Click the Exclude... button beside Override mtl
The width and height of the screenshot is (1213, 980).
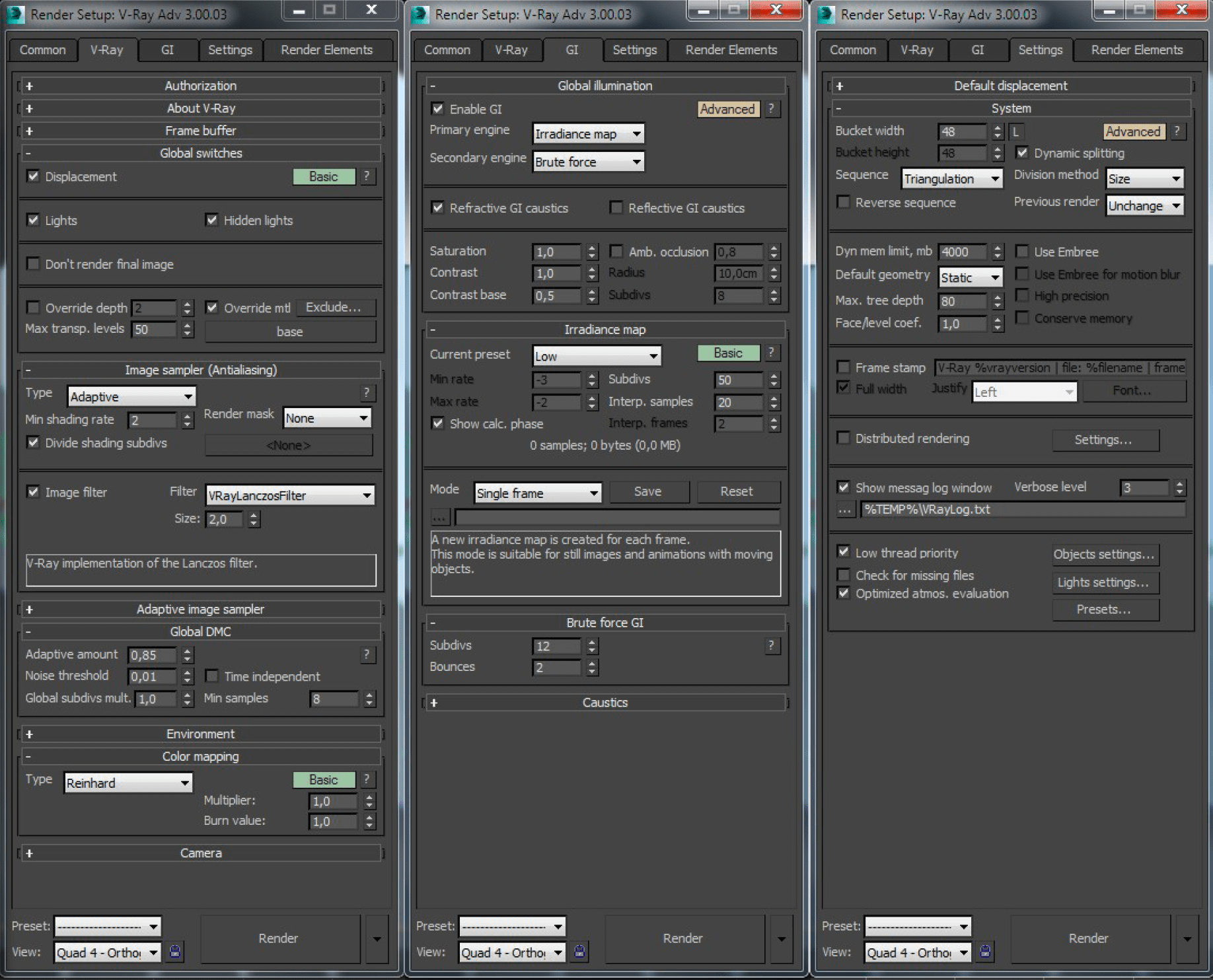(334, 308)
